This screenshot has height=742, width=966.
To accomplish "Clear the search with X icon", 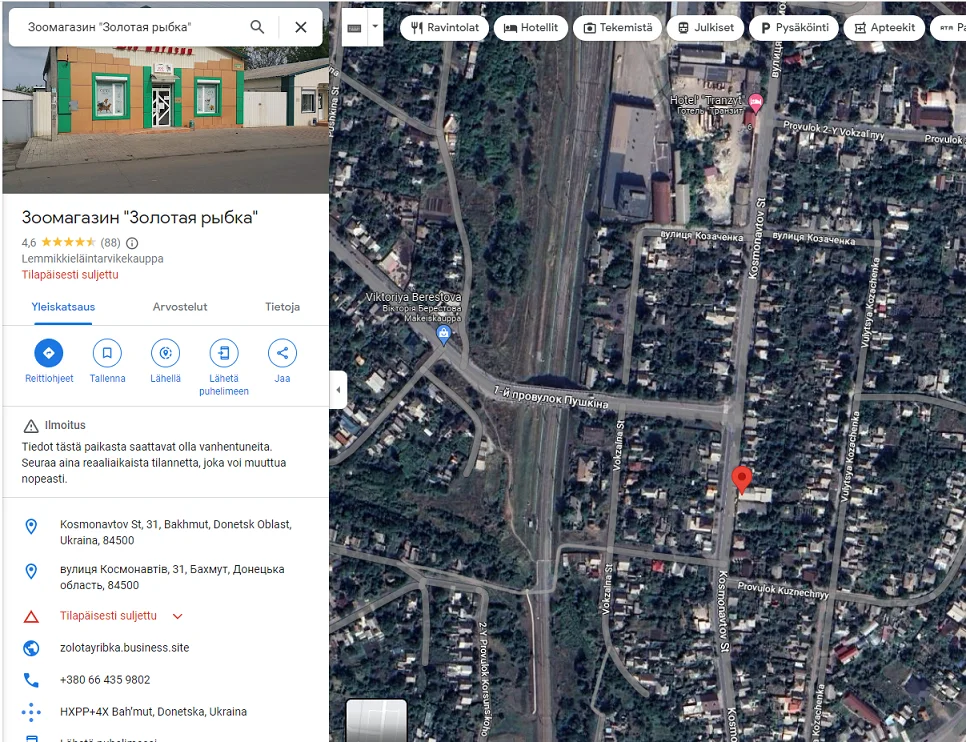I will (x=301, y=27).
